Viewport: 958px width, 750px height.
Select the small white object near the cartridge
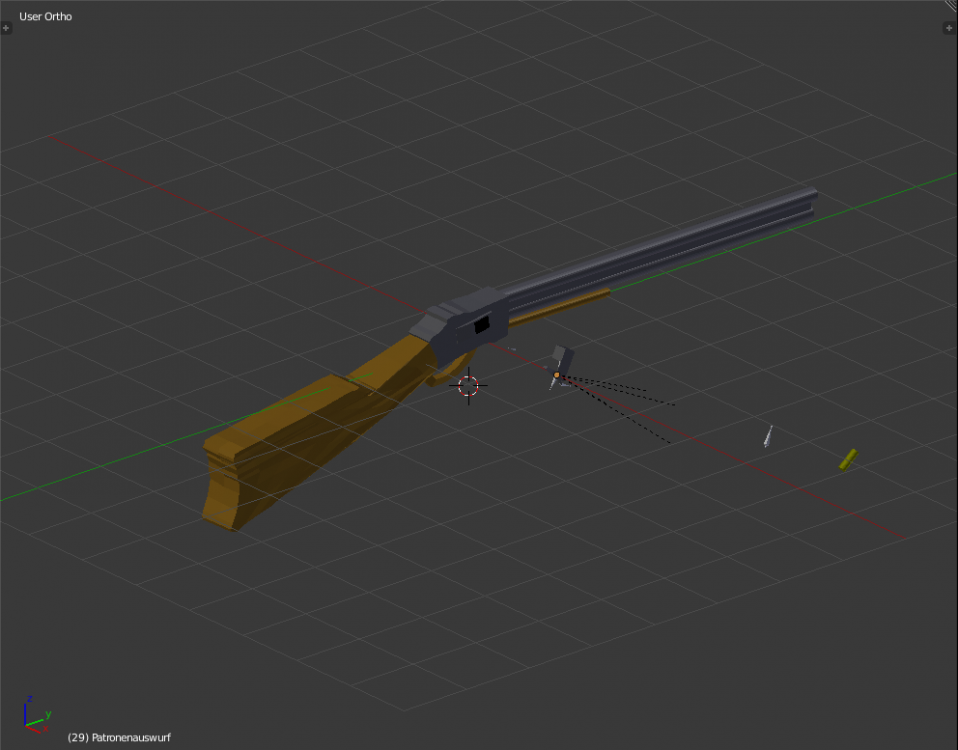point(769,436)
